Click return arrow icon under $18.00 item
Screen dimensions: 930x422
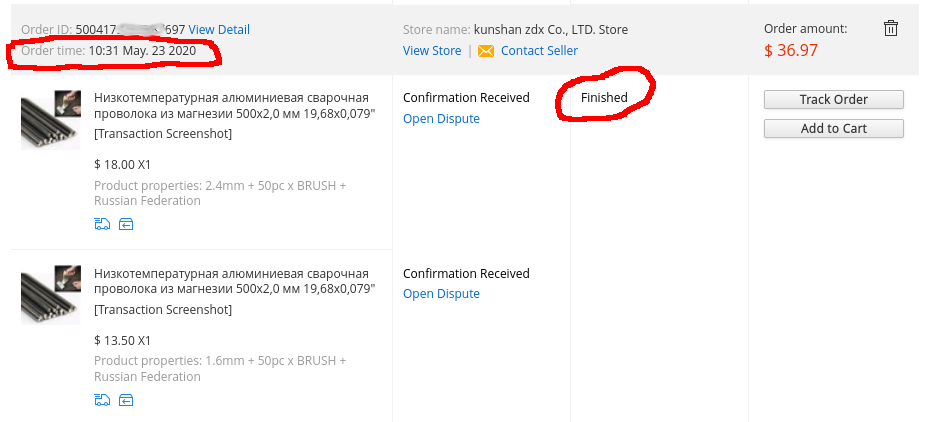[126, 224]
